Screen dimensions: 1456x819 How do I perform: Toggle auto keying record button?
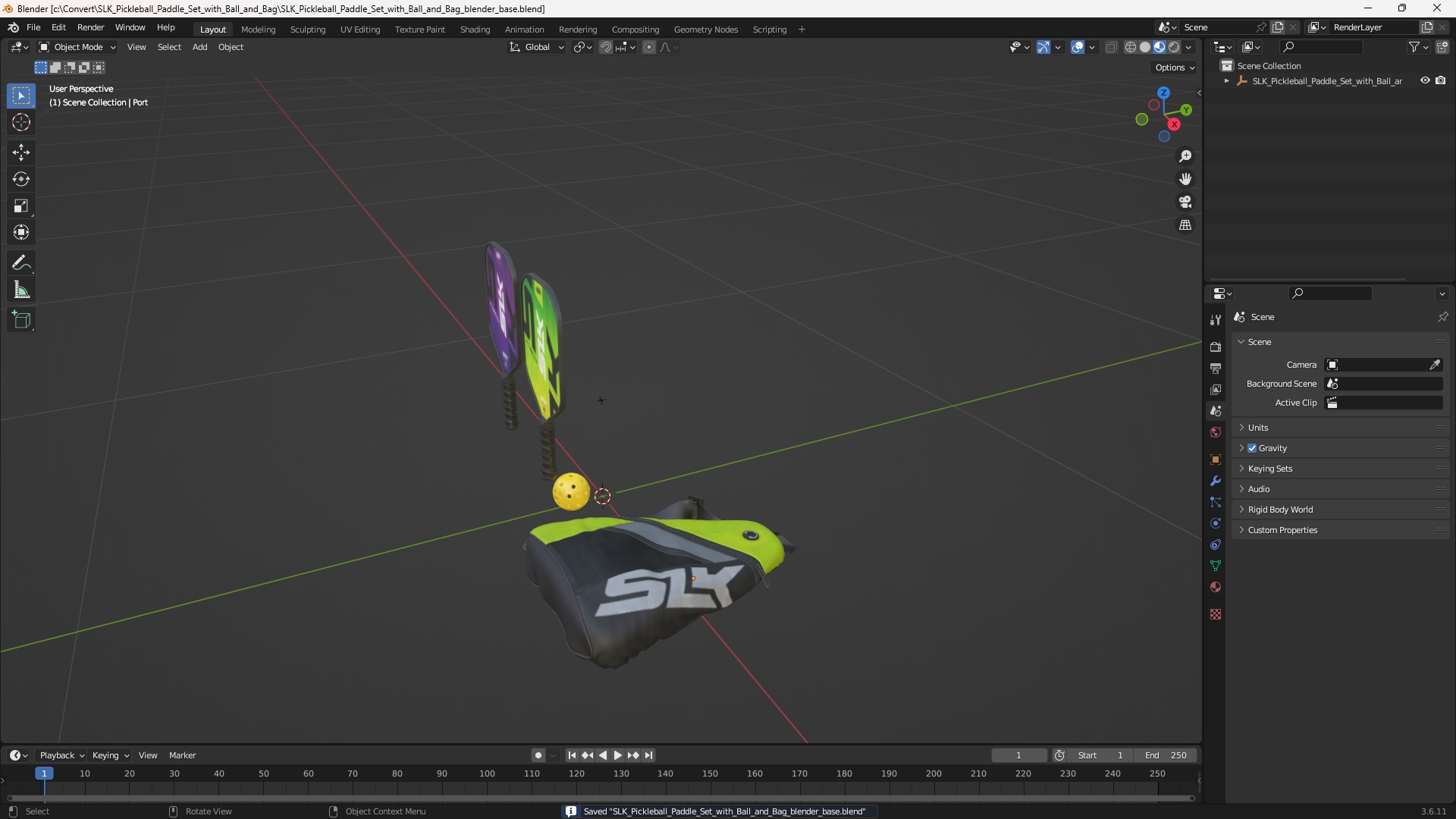[538, 755]
